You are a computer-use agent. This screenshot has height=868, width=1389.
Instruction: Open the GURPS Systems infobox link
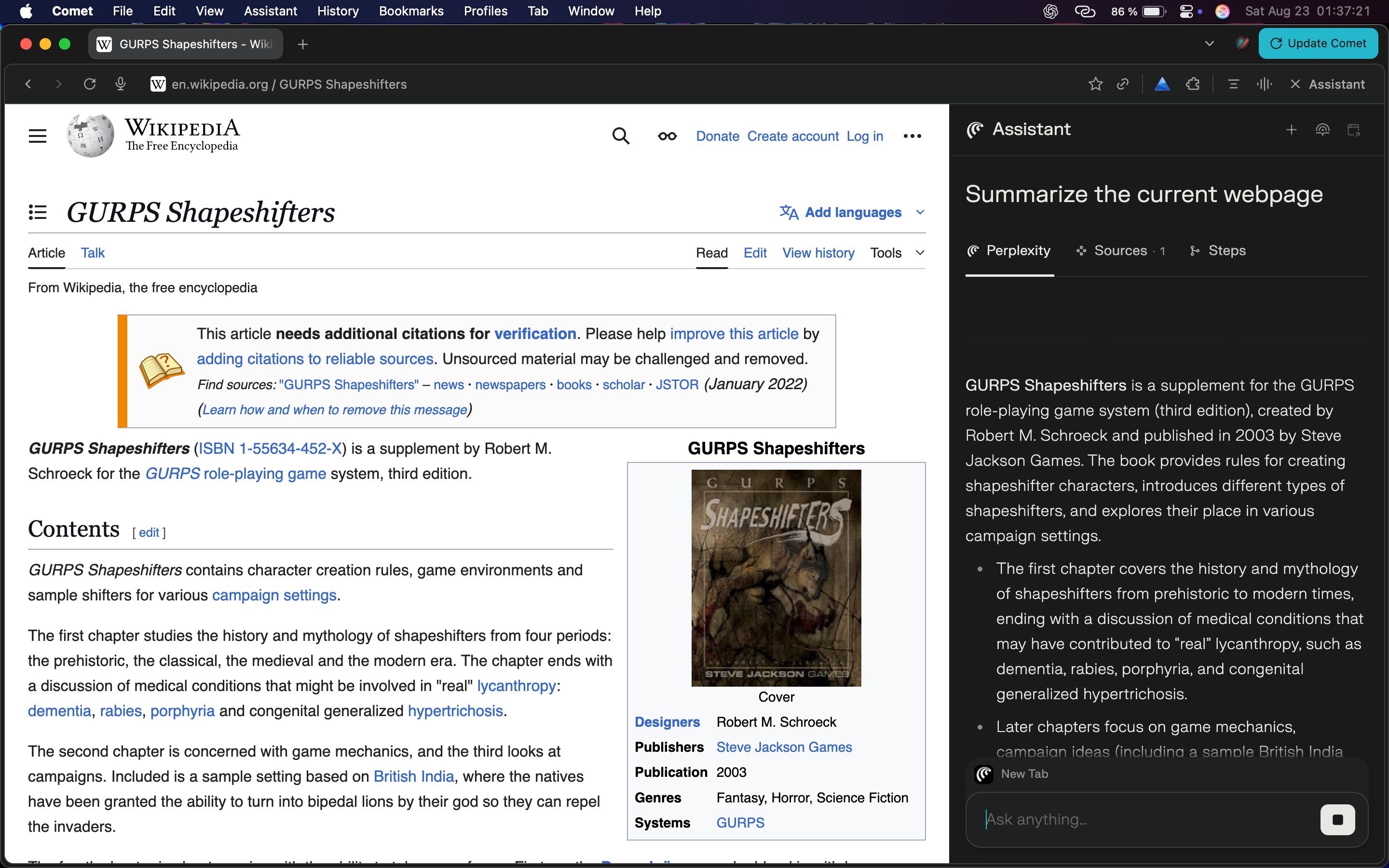pos(740,823)
